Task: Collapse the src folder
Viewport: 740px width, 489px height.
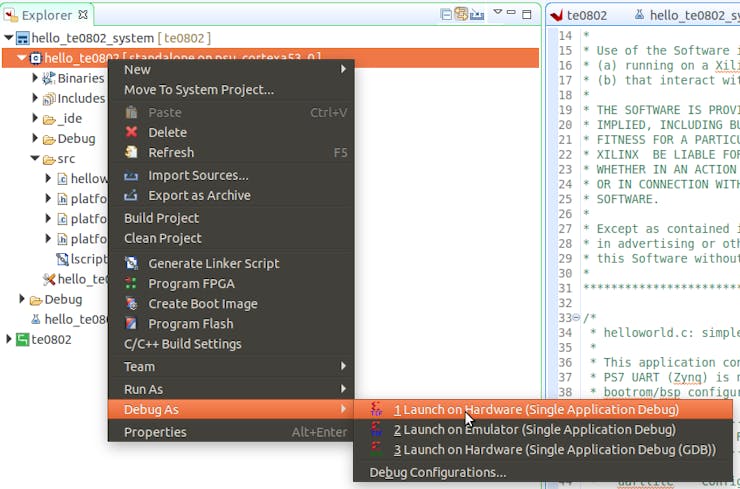Action: (x=35, y=159)
